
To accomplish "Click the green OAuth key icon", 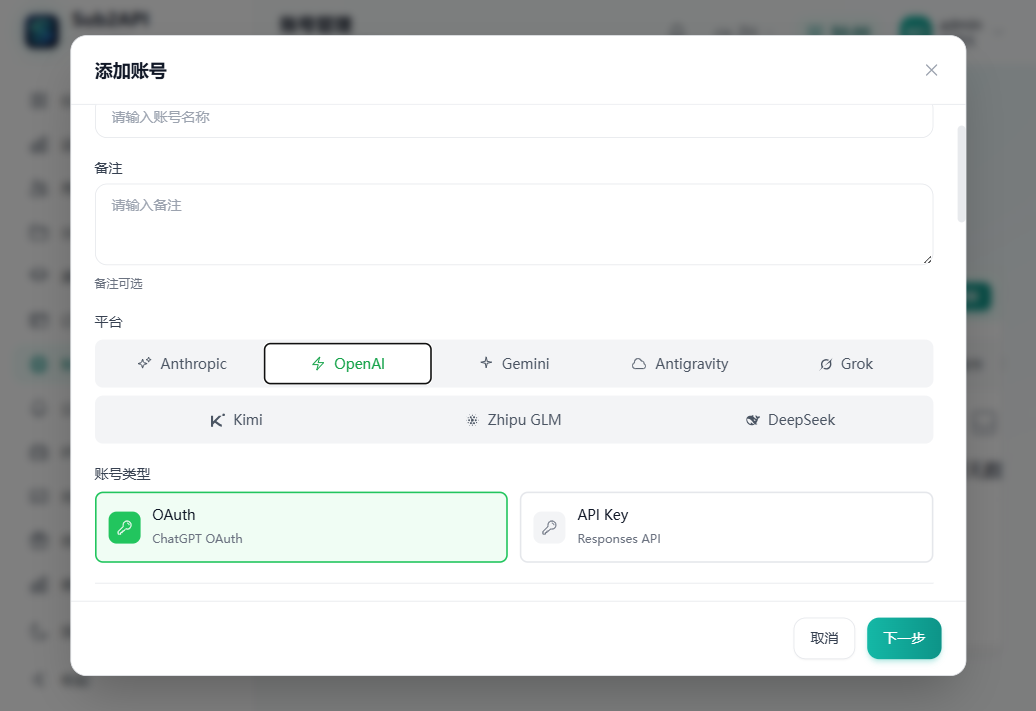I will click(124, 527).
